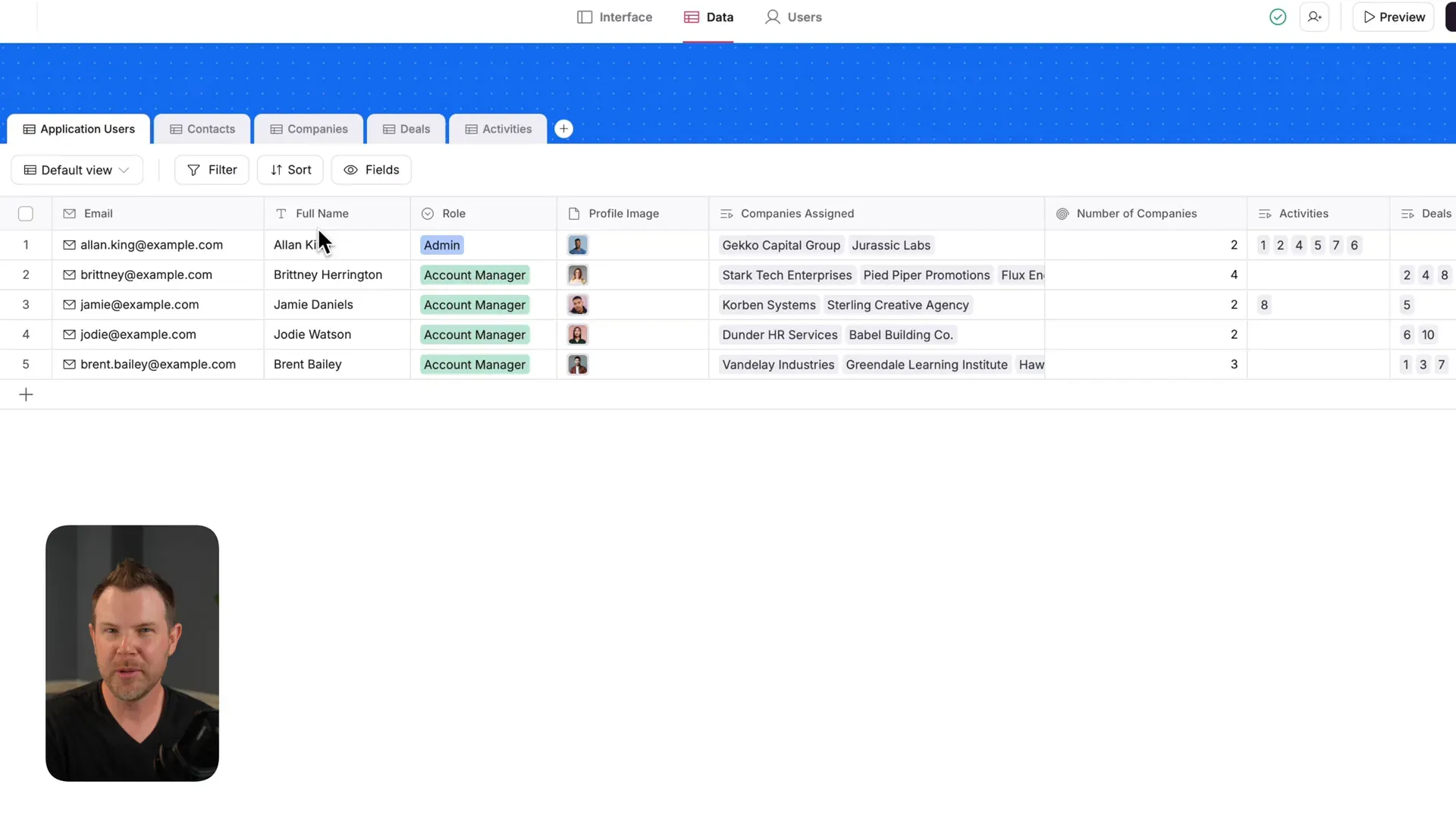
Task: Click mail icon for jodie@example.com
Action: point(69,334)
